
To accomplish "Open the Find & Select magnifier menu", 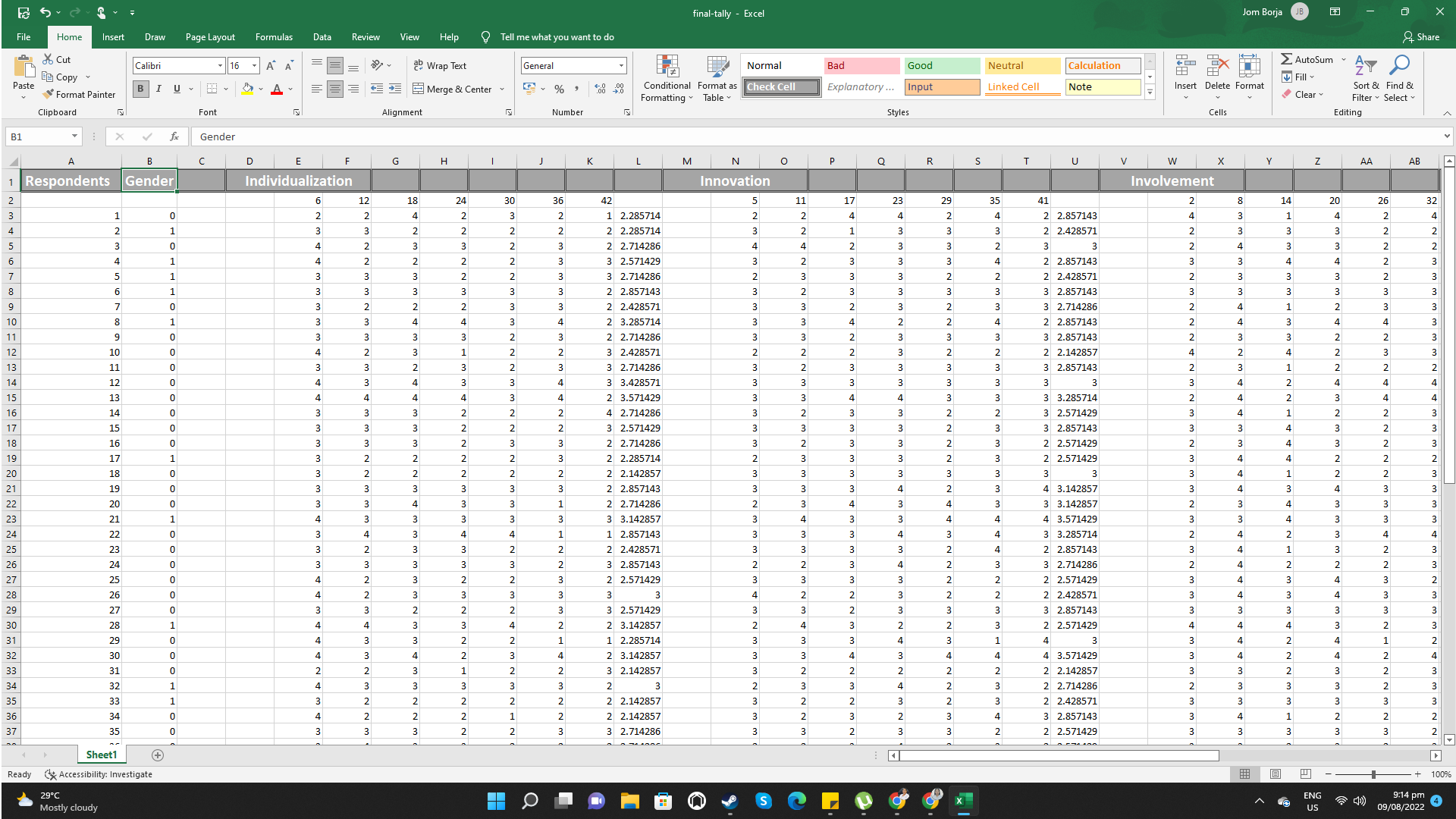I will click(x=1399, y=78).
